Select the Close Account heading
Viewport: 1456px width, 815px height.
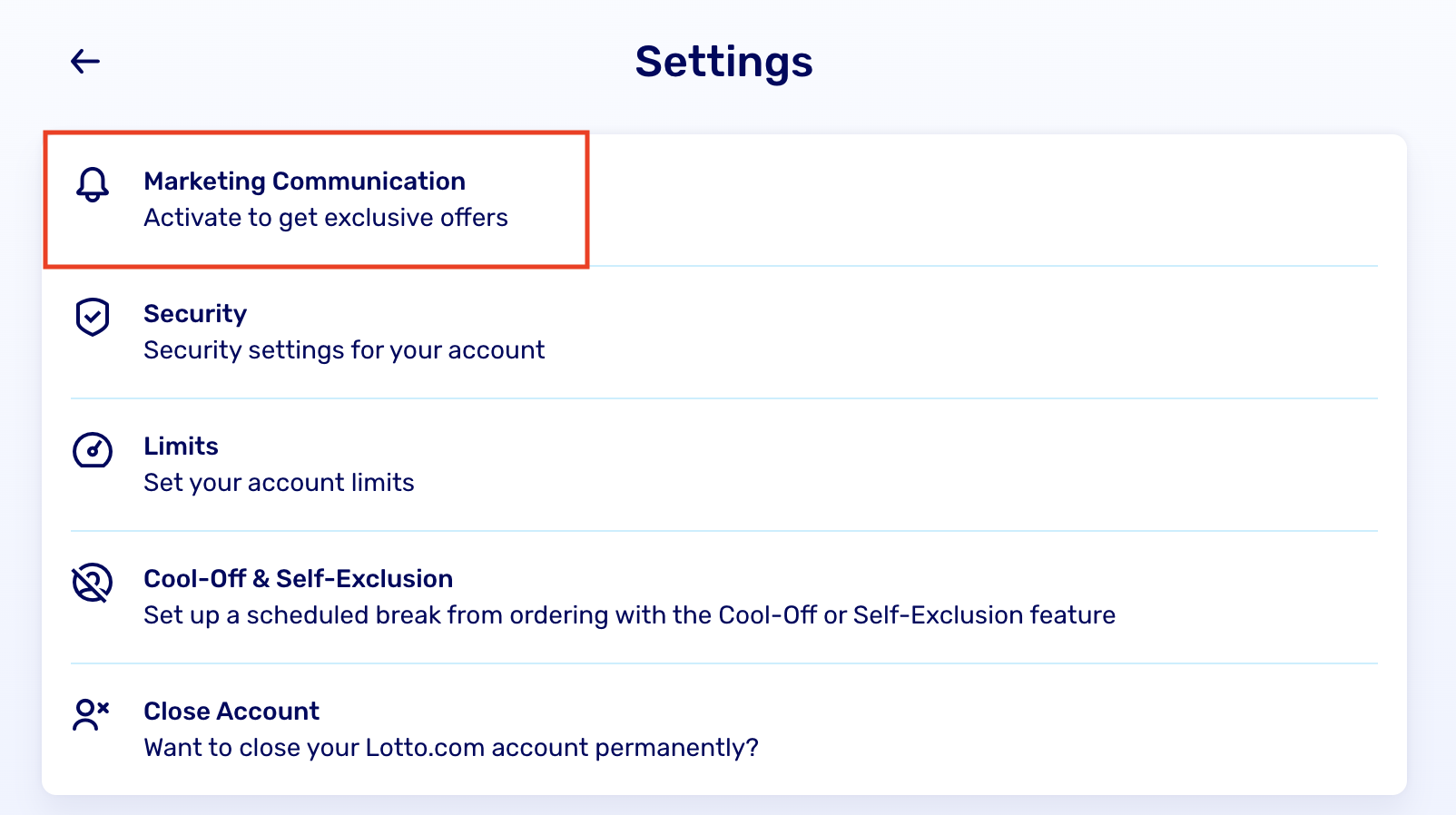click(231, 712)
